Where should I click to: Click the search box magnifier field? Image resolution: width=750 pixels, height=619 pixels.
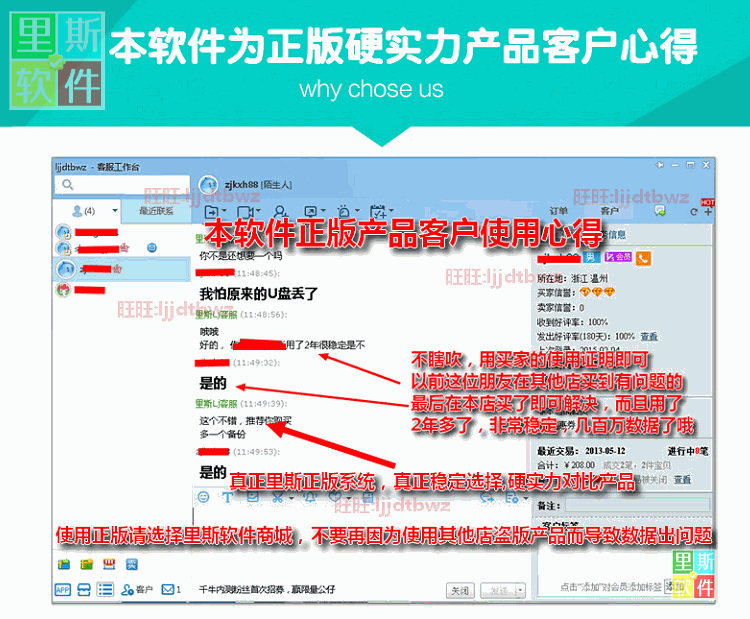pos(121,185)
